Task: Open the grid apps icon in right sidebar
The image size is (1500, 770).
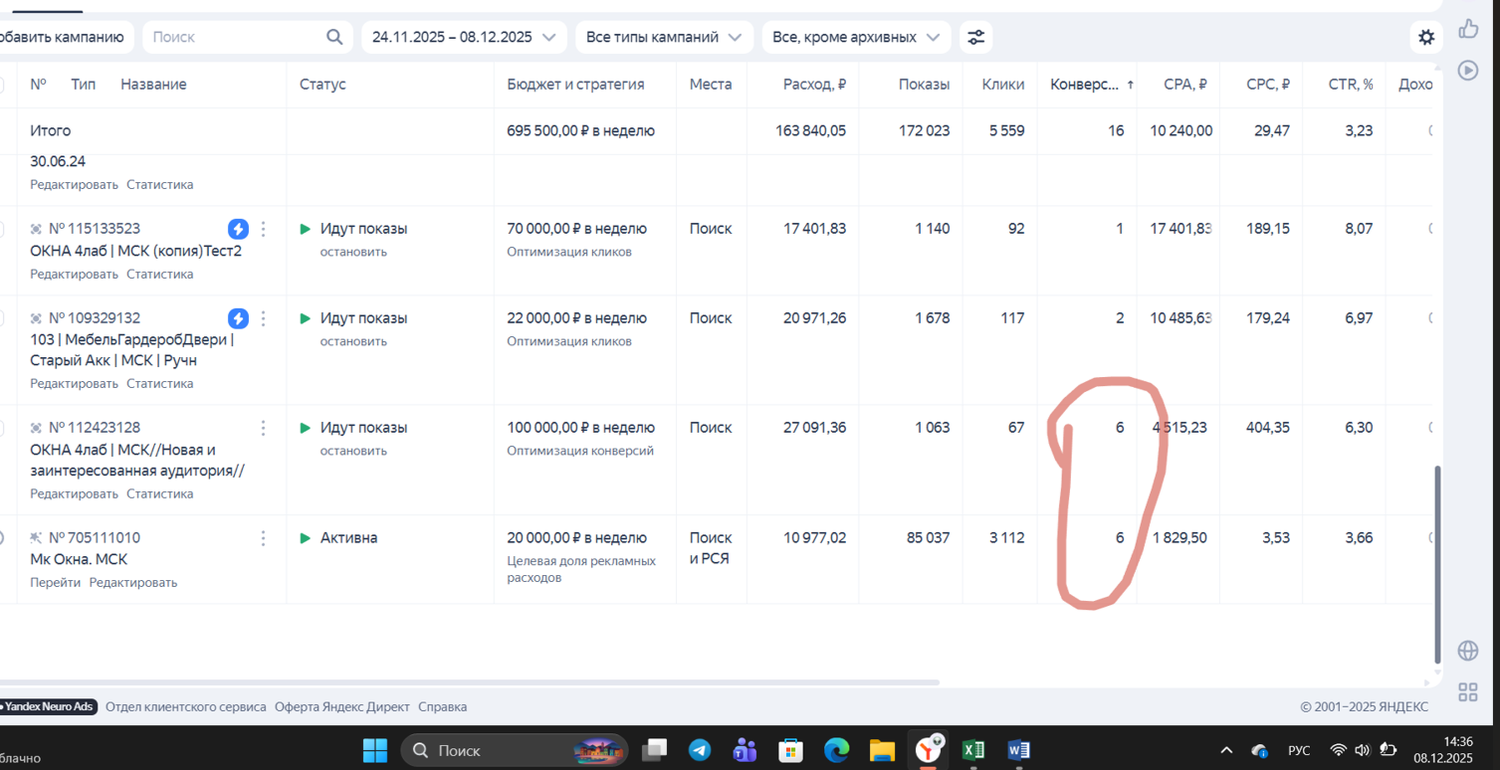Action: pos(1468,692)
